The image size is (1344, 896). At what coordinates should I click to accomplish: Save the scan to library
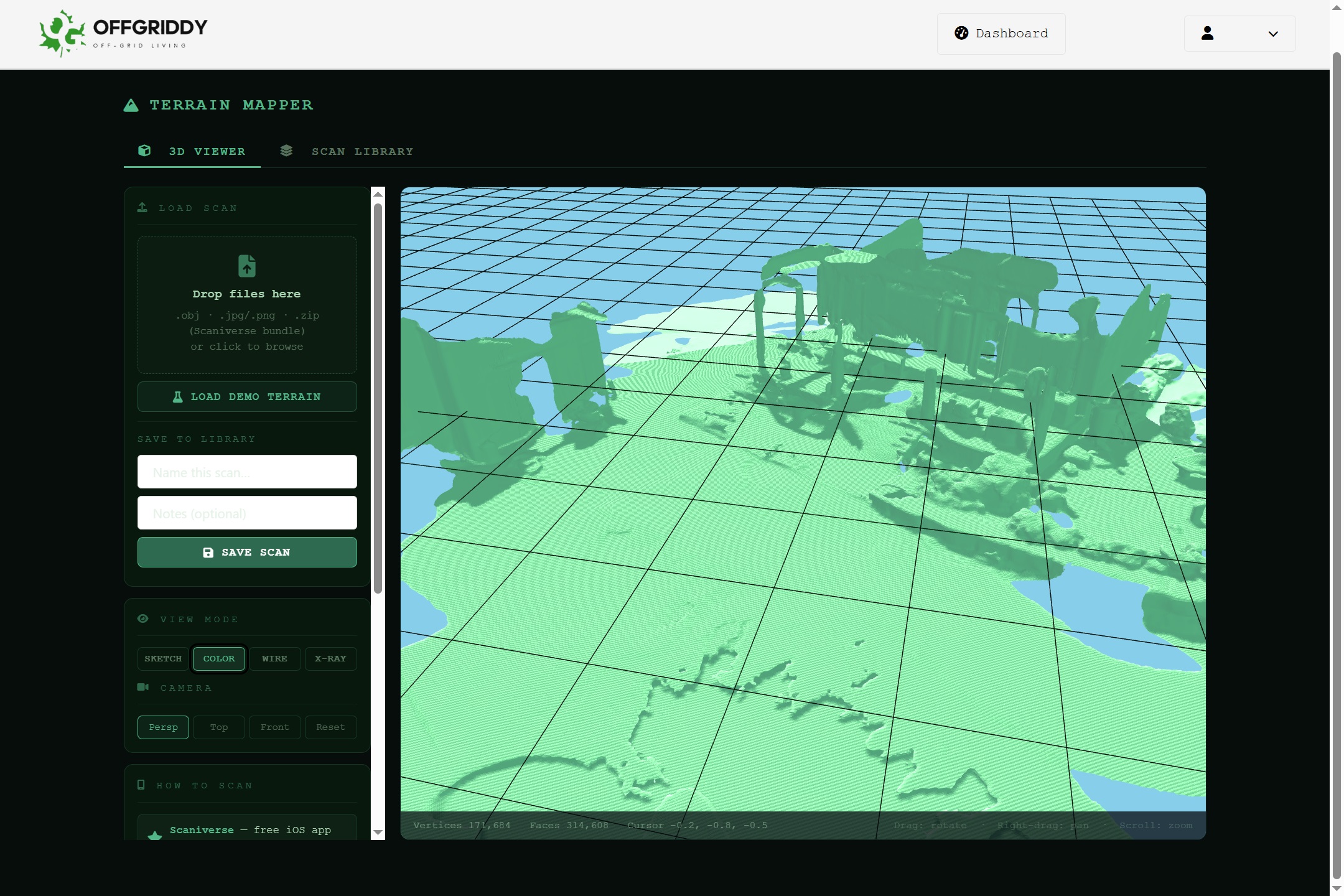pos(247,552)
